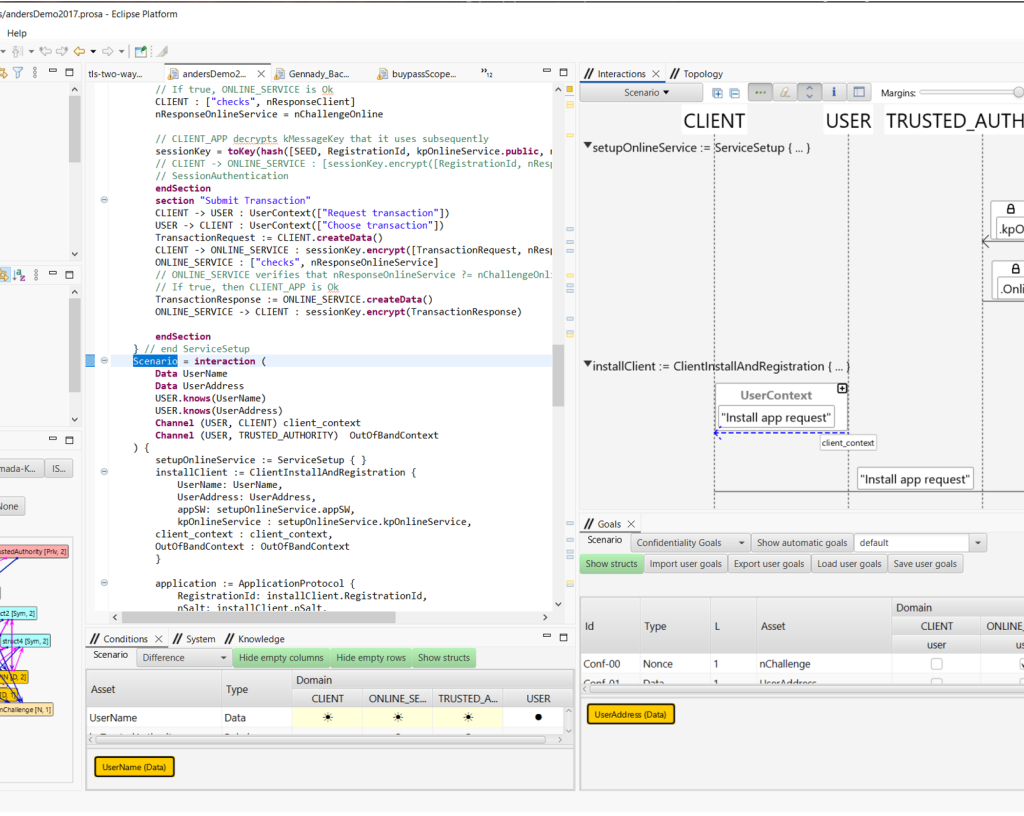The height and width of the screenshot is (816, 1024).
Task: Toggle the green three-dots button in Interactions
Action: point(760,93)
